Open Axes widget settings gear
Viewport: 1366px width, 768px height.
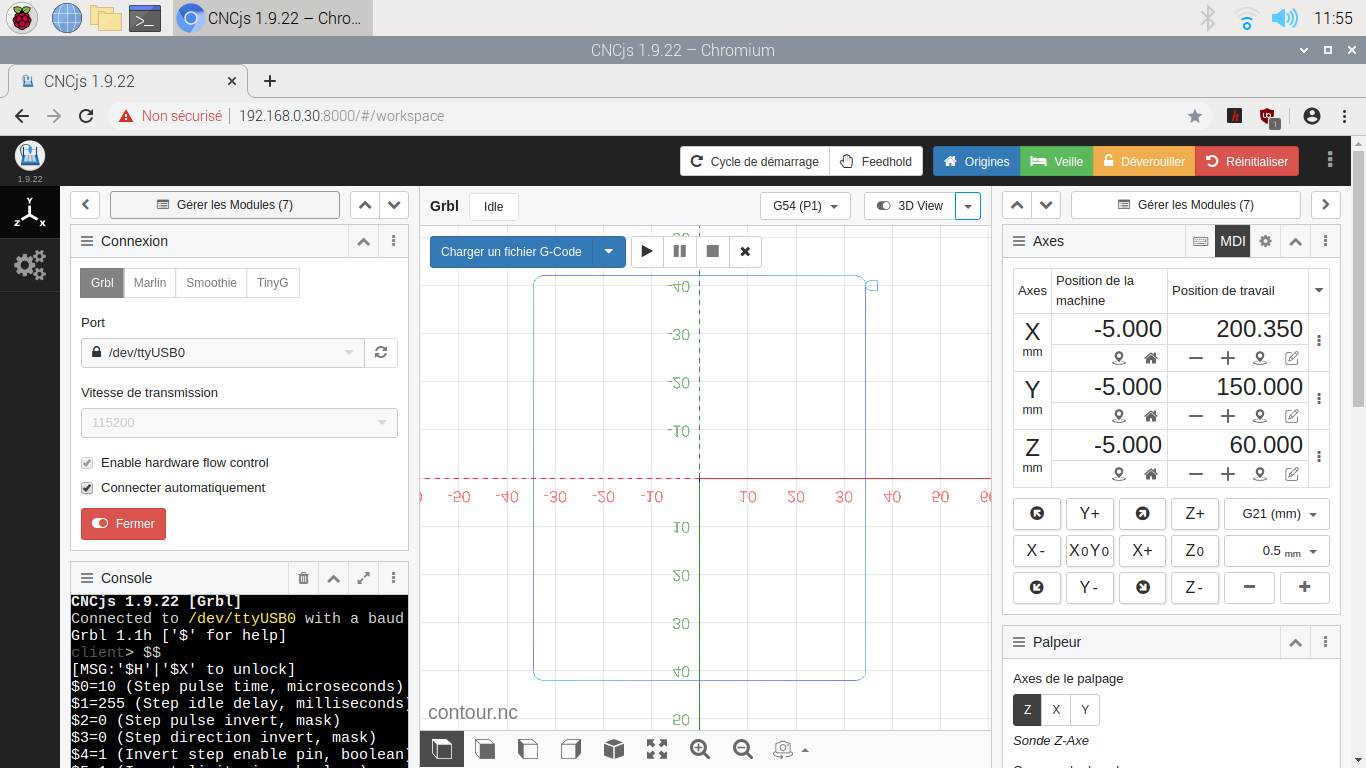tap(1265, 241)
